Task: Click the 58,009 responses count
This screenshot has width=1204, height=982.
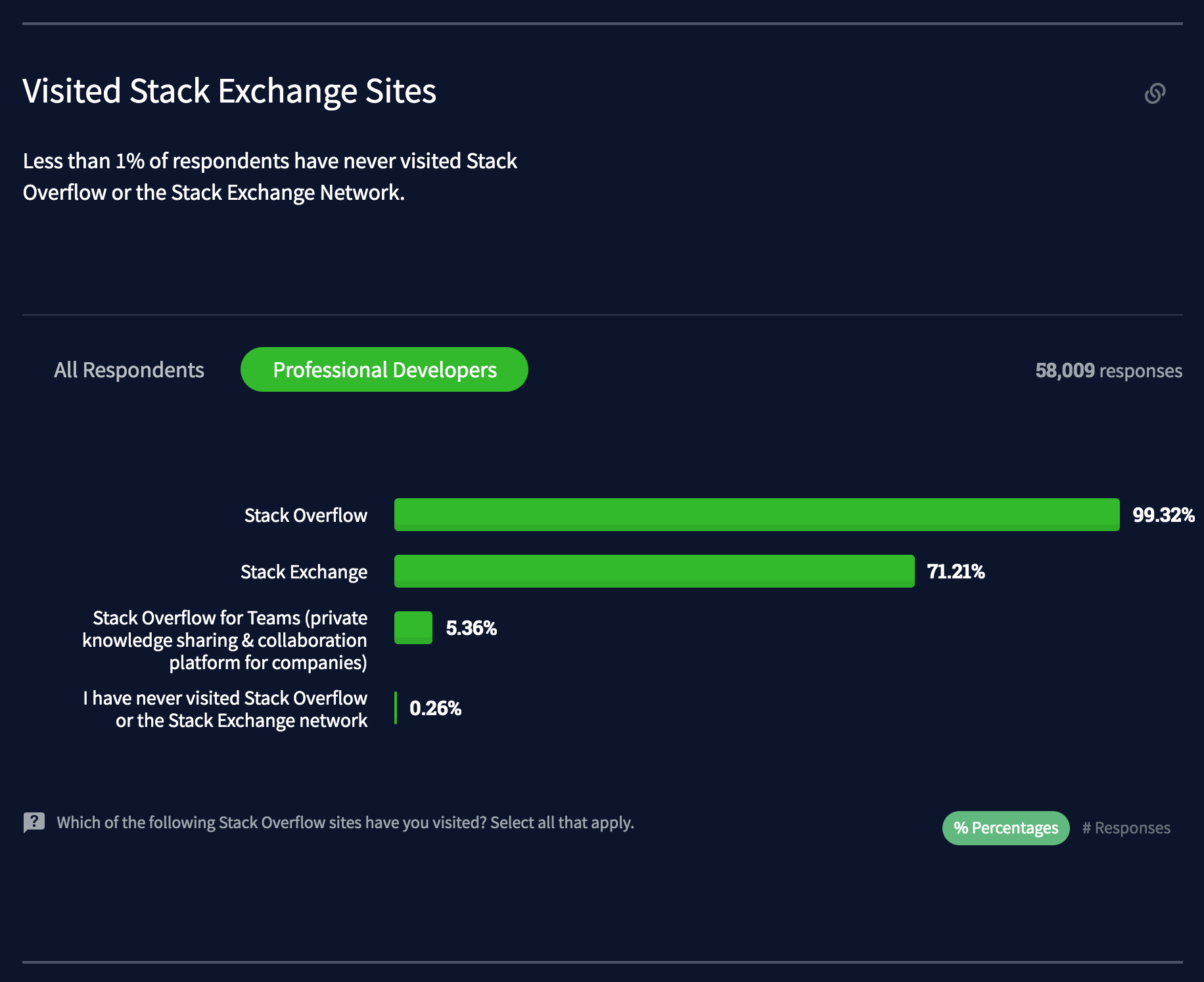Action: click(x=1108, y=371)
